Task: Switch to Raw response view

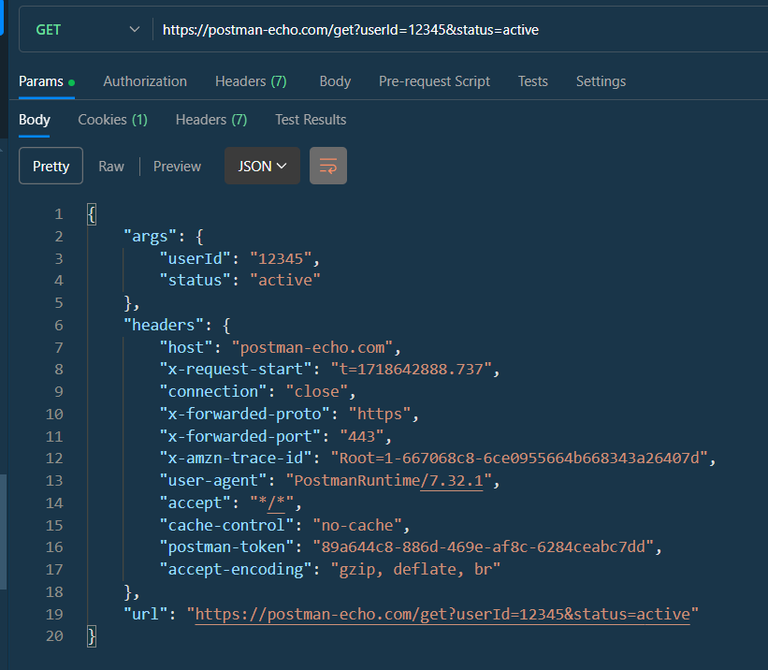Action: (x=111, y=166)
